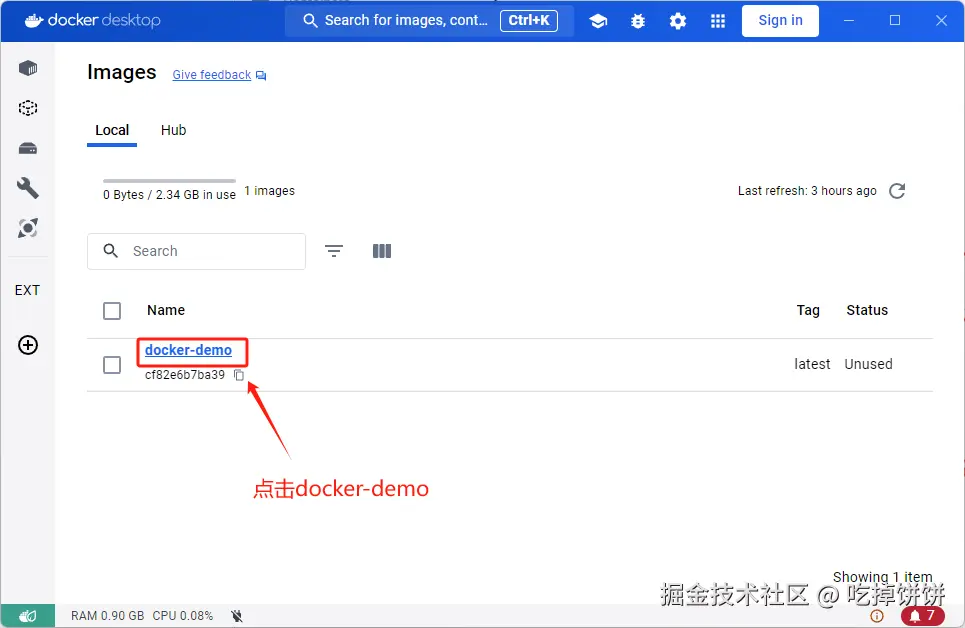Image resolution: width=965 pixels, height=628 pixels.
Task: Open the manage columns icon
Action: tap(382, 251)
